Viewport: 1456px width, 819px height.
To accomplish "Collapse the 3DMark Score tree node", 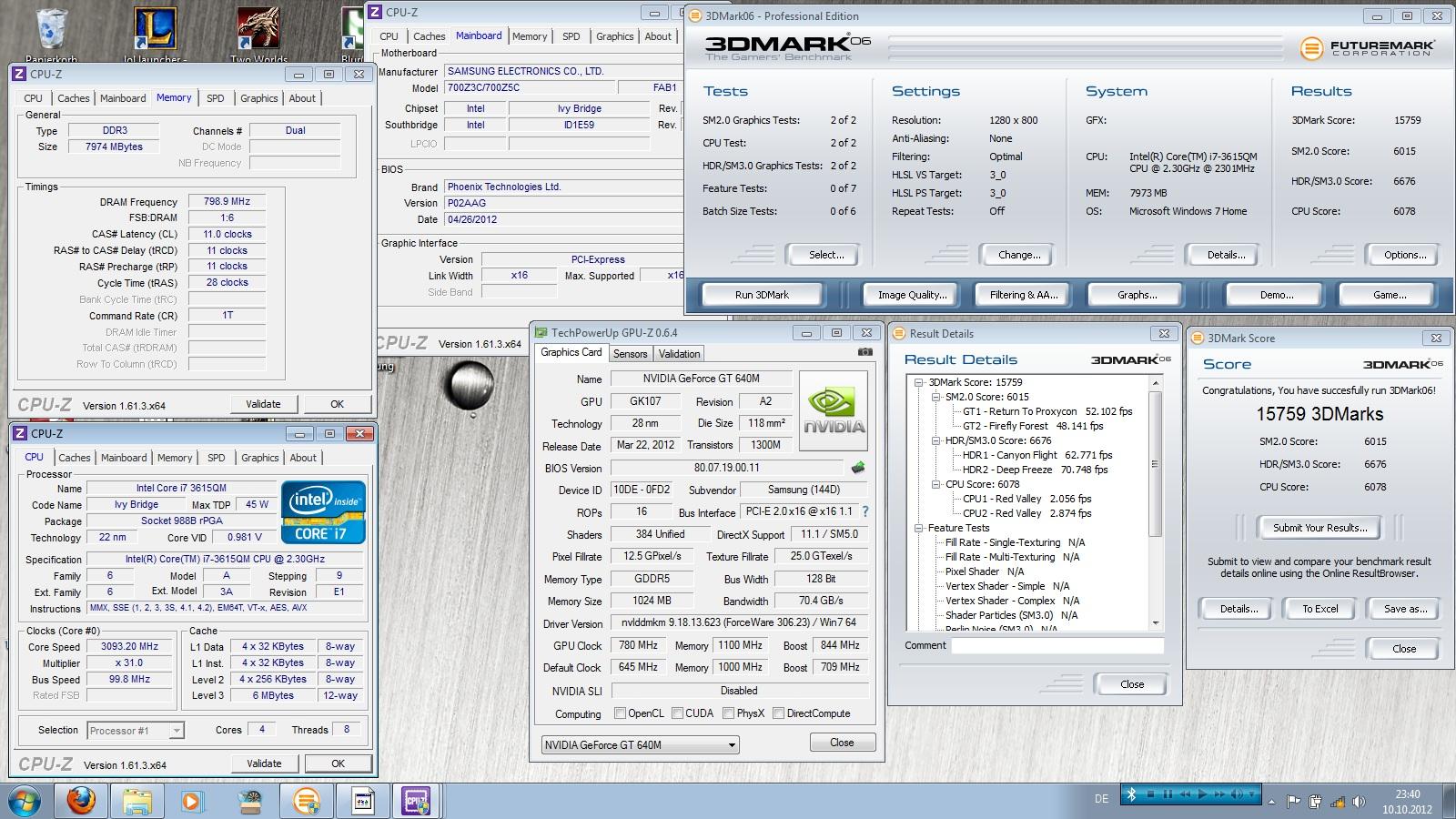I will (x=920, y=382).
